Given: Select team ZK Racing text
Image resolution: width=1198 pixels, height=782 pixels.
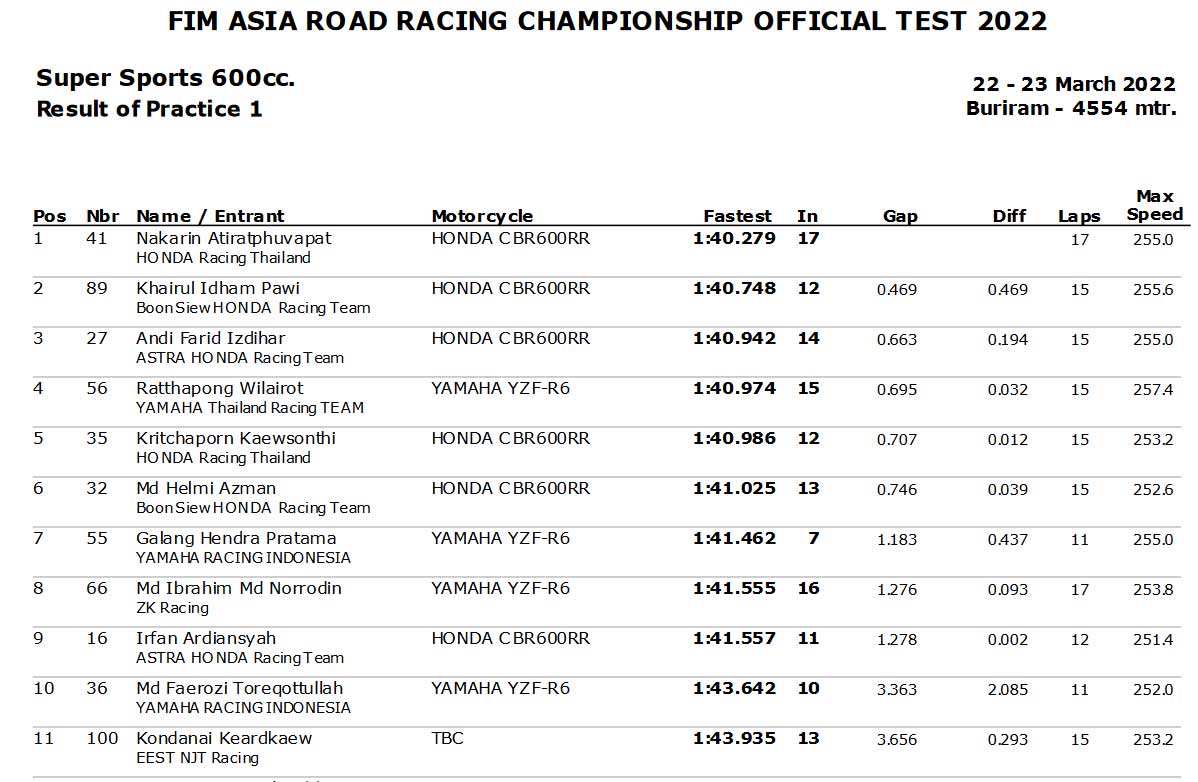Looking at the screenshot, I should [x=172, y=608].
